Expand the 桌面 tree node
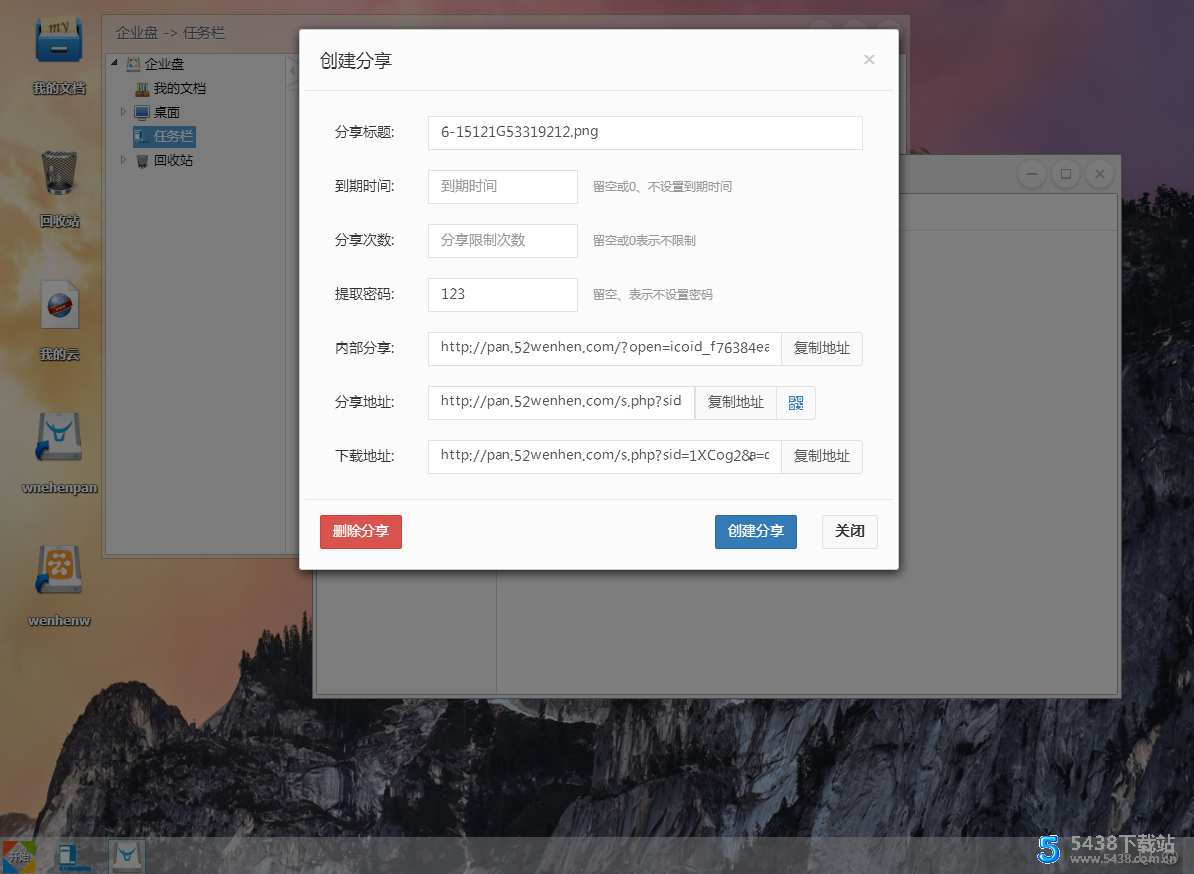 (x=123, y=112)
